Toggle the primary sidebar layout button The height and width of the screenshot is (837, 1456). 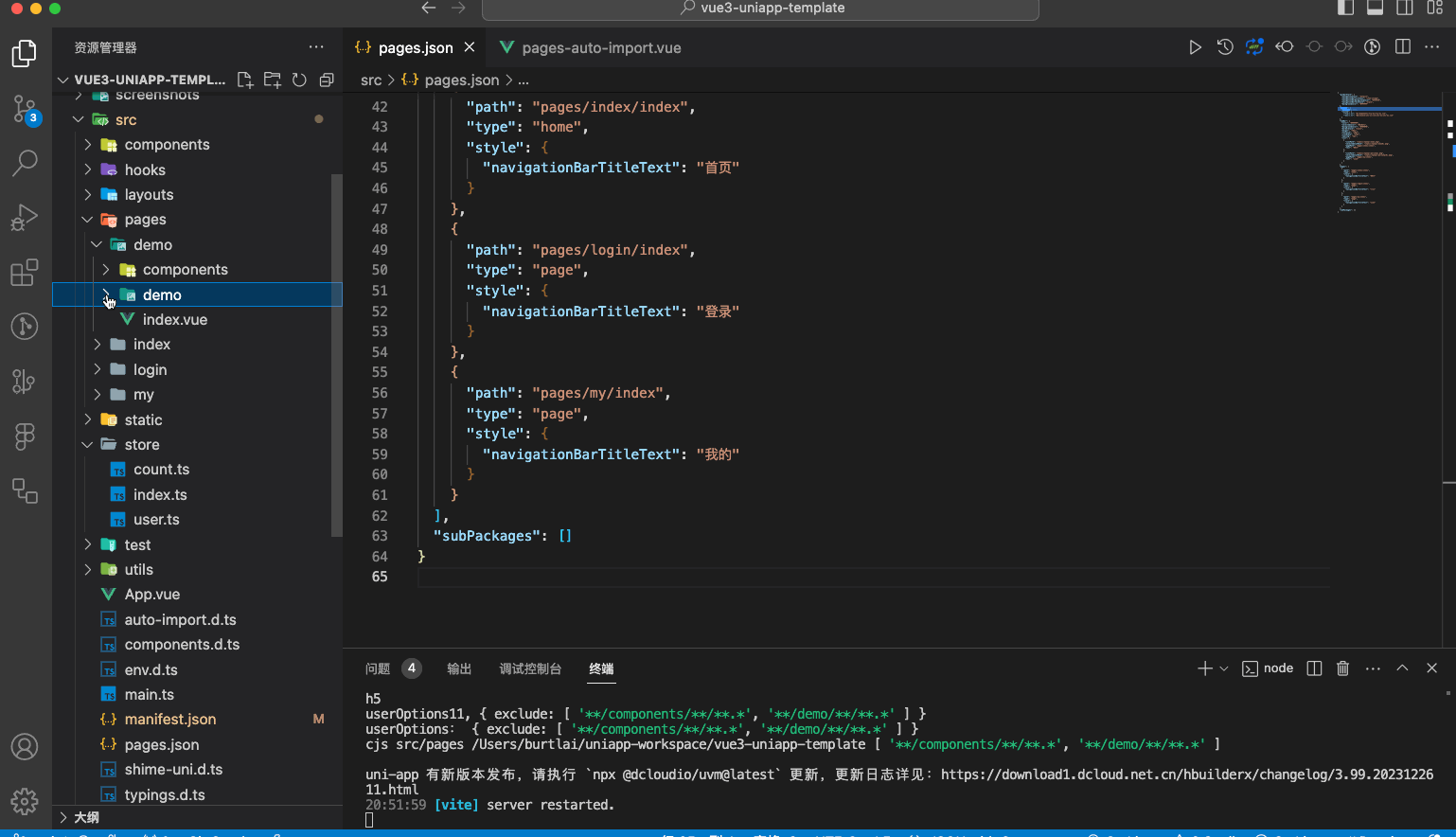[x=1345, y=9]
